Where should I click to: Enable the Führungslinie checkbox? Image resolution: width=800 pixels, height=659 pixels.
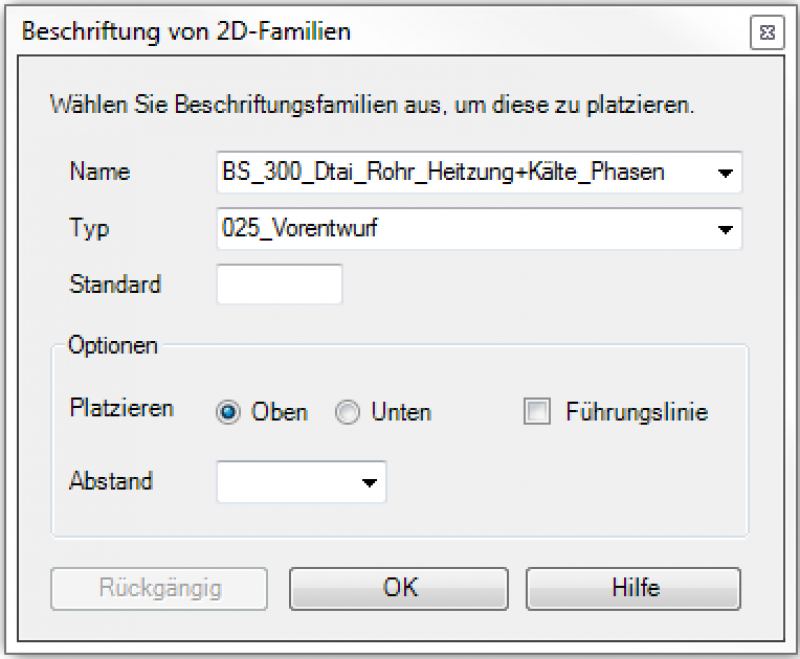click(538, 412)
